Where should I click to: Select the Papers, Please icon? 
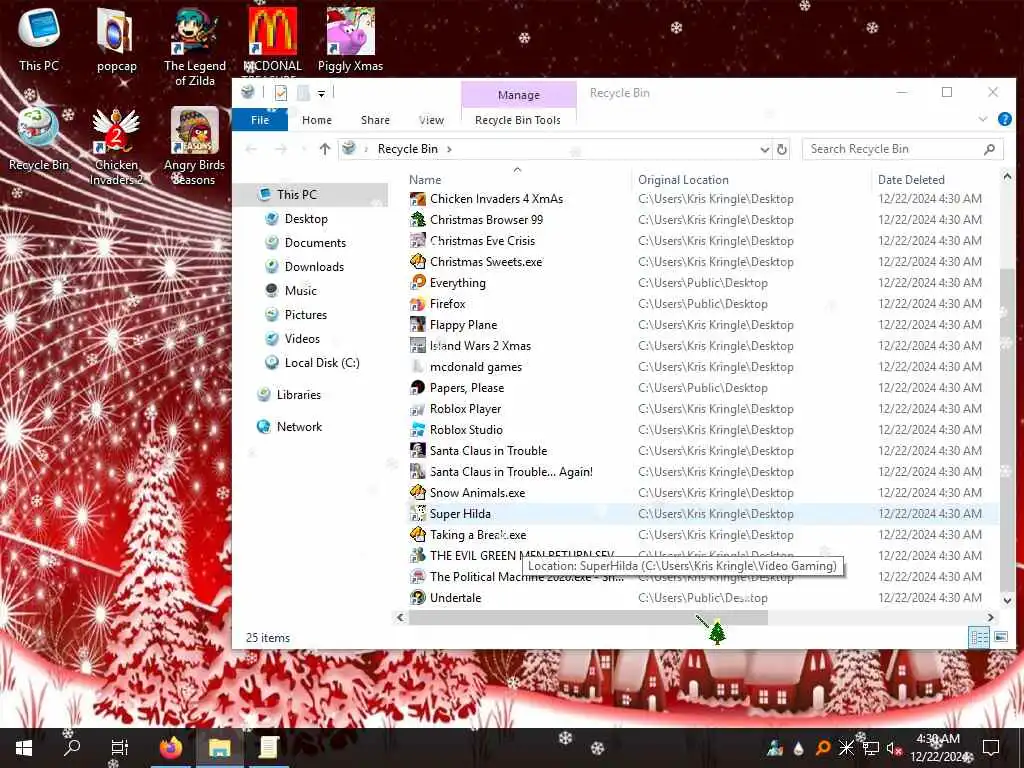pos(418,388)
